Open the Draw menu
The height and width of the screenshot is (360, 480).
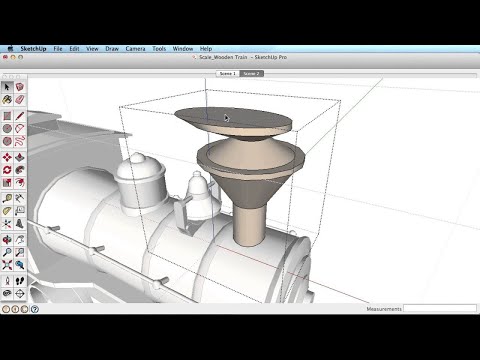(x=112, y=49)
